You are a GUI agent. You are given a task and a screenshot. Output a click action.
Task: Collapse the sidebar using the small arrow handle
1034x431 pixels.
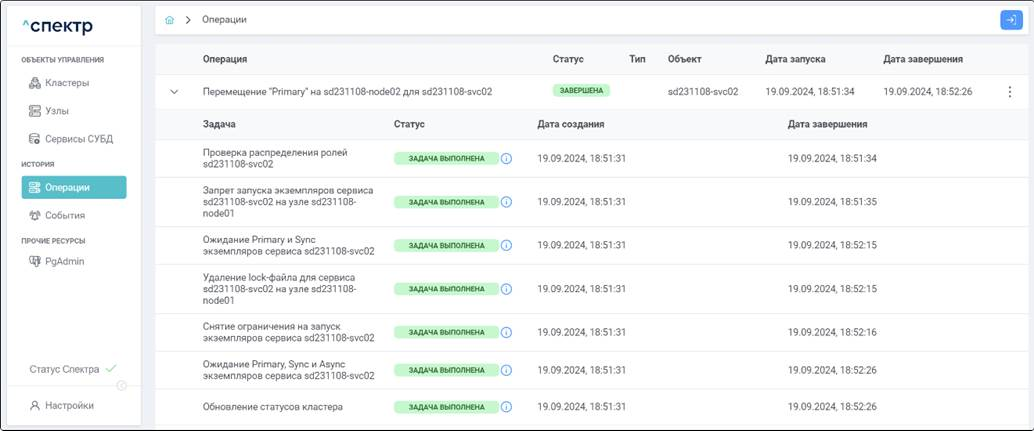click(x=121, y=386)
